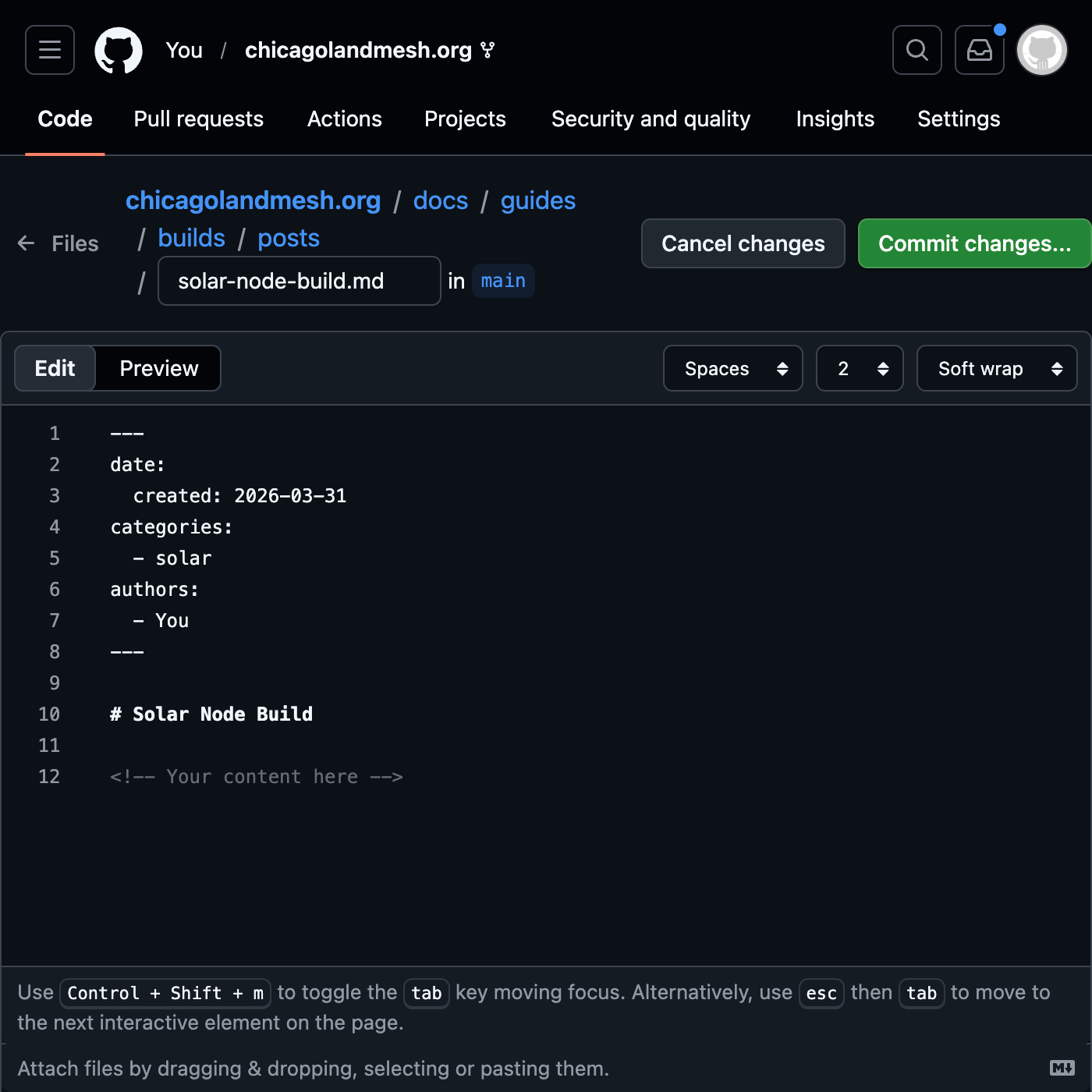Open the hamburger navigation menu
This screenshot has height=1092, width=1092.
pyautogui.click(x=50, y=50)
